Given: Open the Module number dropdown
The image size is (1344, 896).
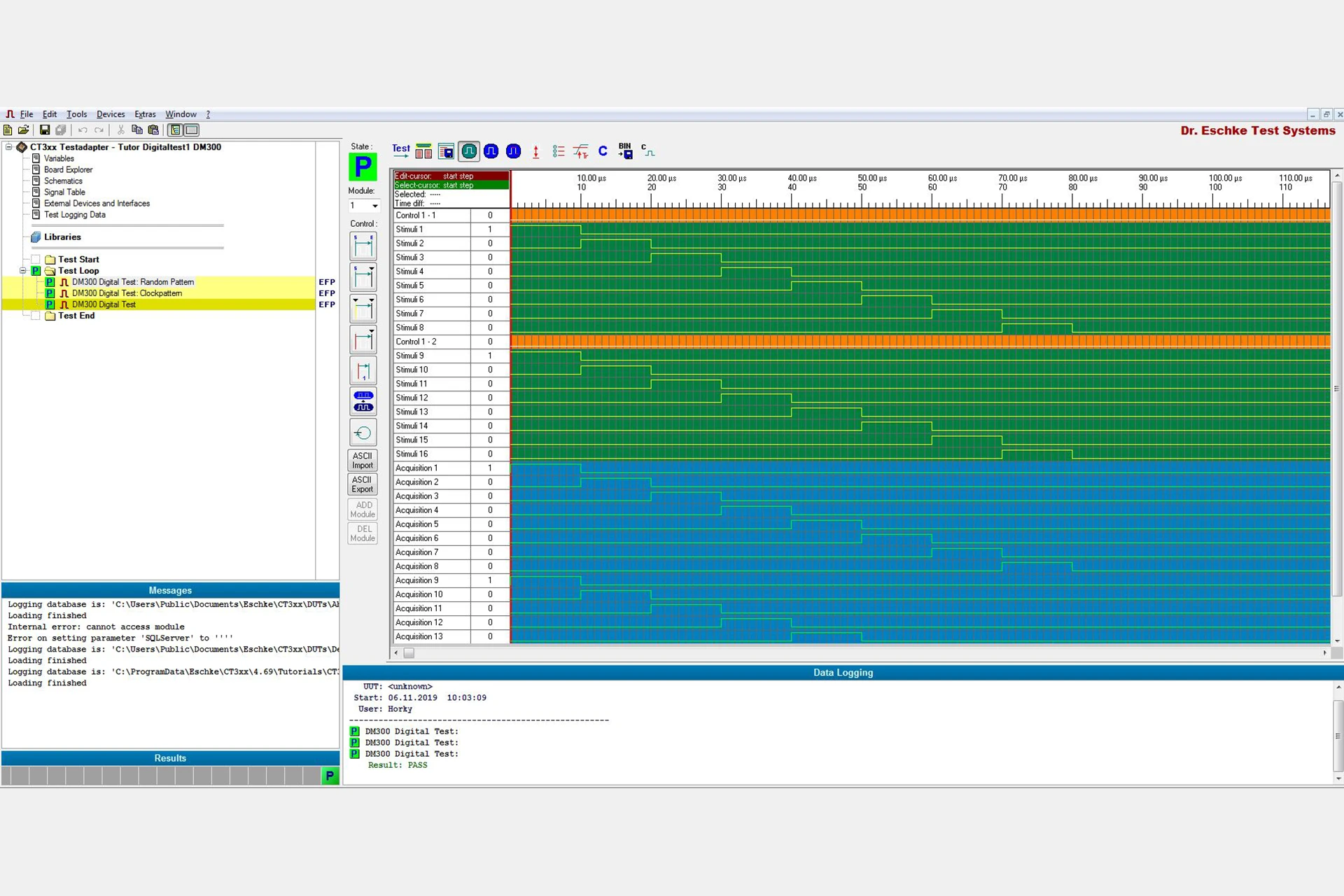Looking at the screenshot, I should point(374,206).
